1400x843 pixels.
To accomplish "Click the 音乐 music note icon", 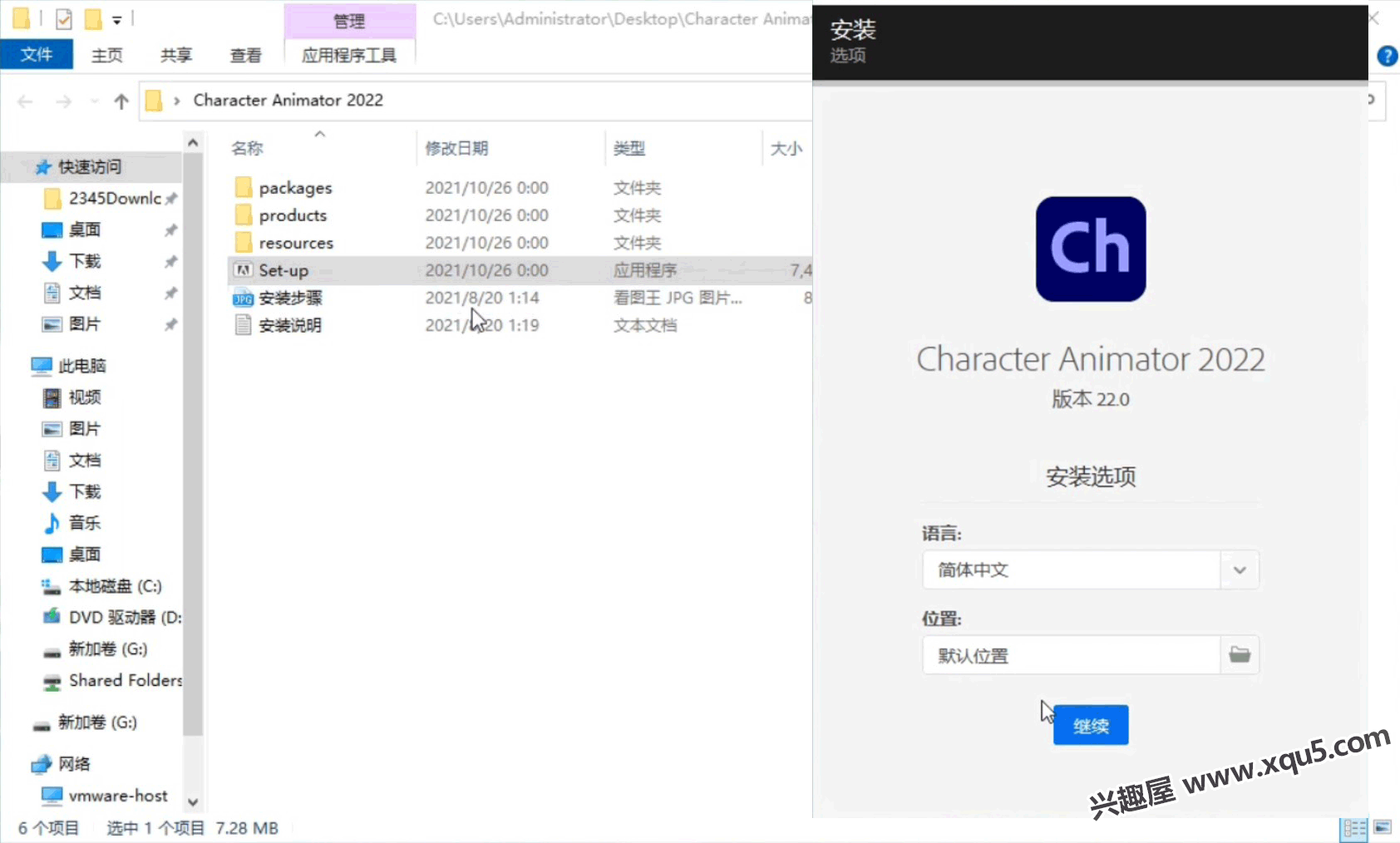I will point(52,523).
